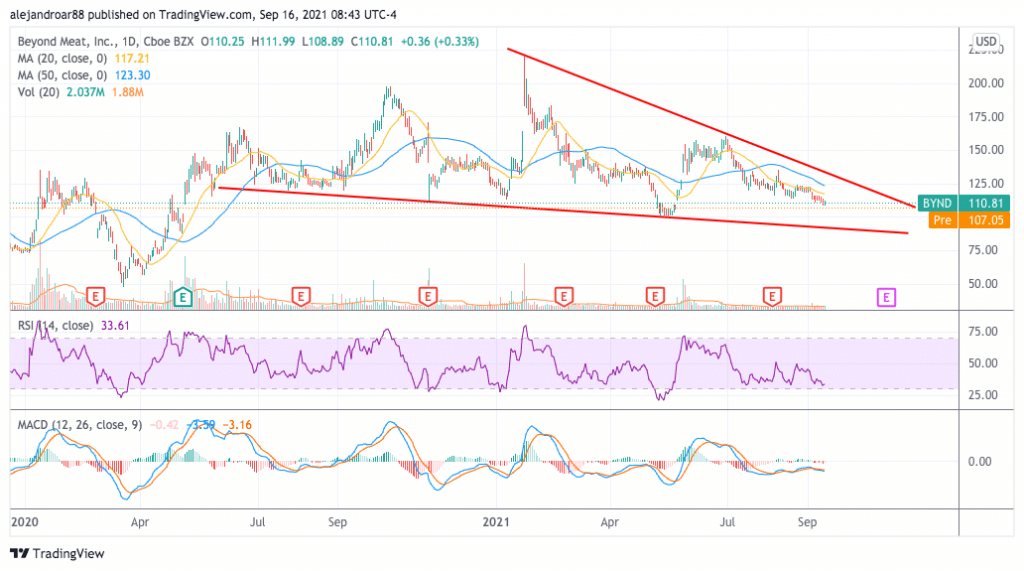The width and height of the screenshot is (1024, 571).
Task: Click the author name alejandroar88
Action: 48,14
